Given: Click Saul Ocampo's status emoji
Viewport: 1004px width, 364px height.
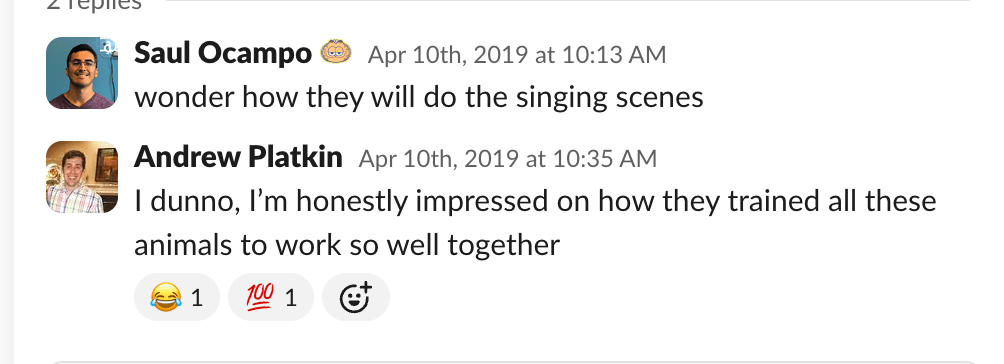Looking at the screenshot, I should pos(336,51).
